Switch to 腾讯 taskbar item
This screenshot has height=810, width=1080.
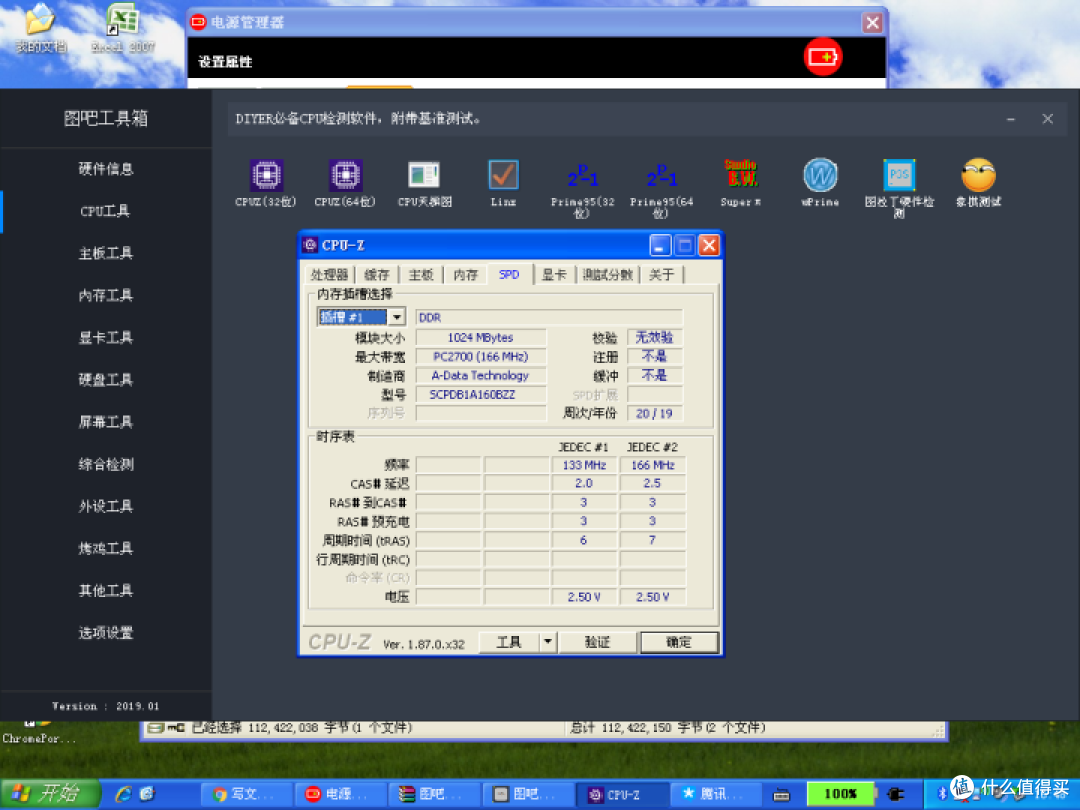[715, 794]
